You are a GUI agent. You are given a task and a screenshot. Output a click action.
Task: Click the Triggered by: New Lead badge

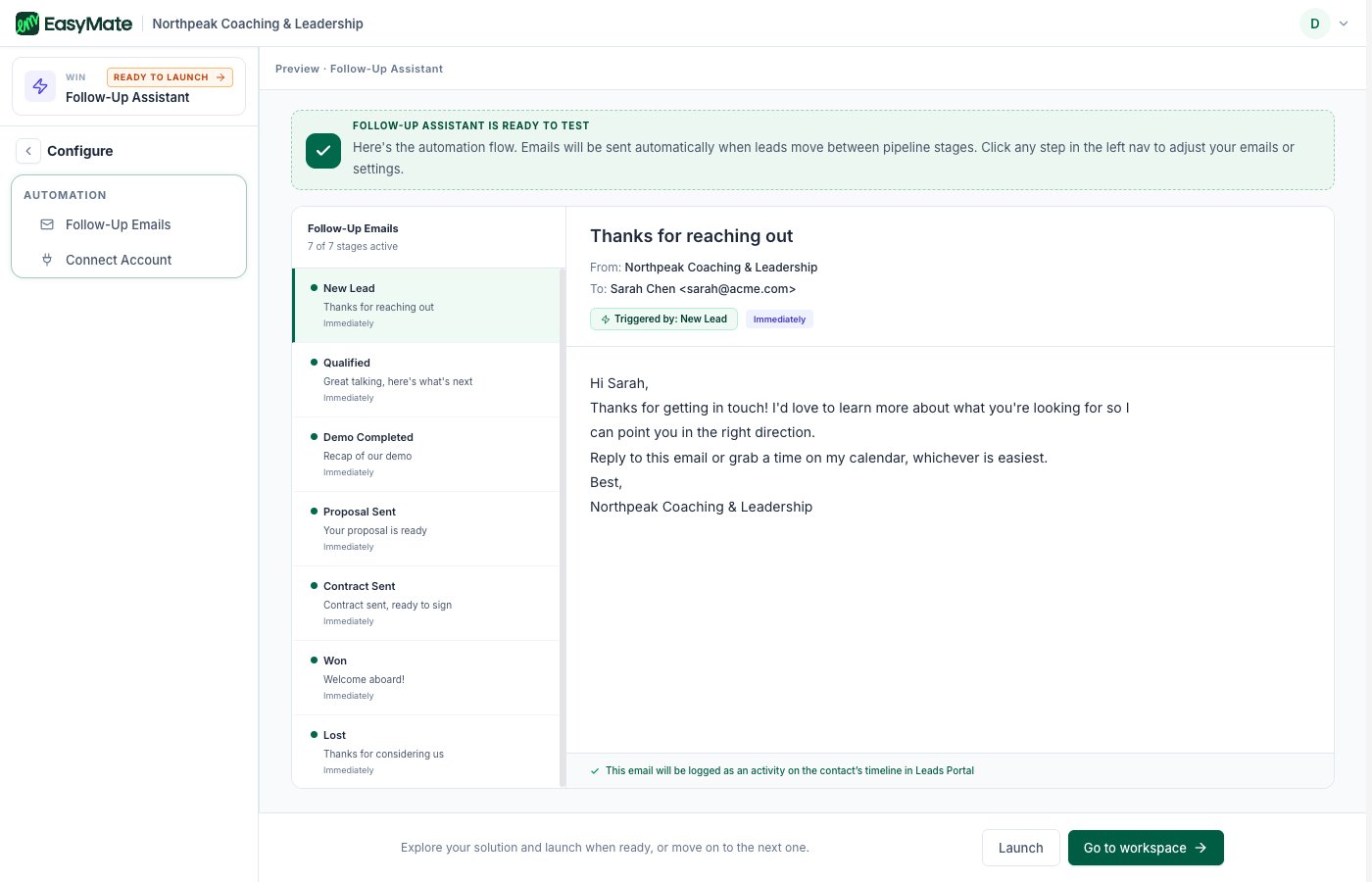pyautogui.click(x=663, y=318)
